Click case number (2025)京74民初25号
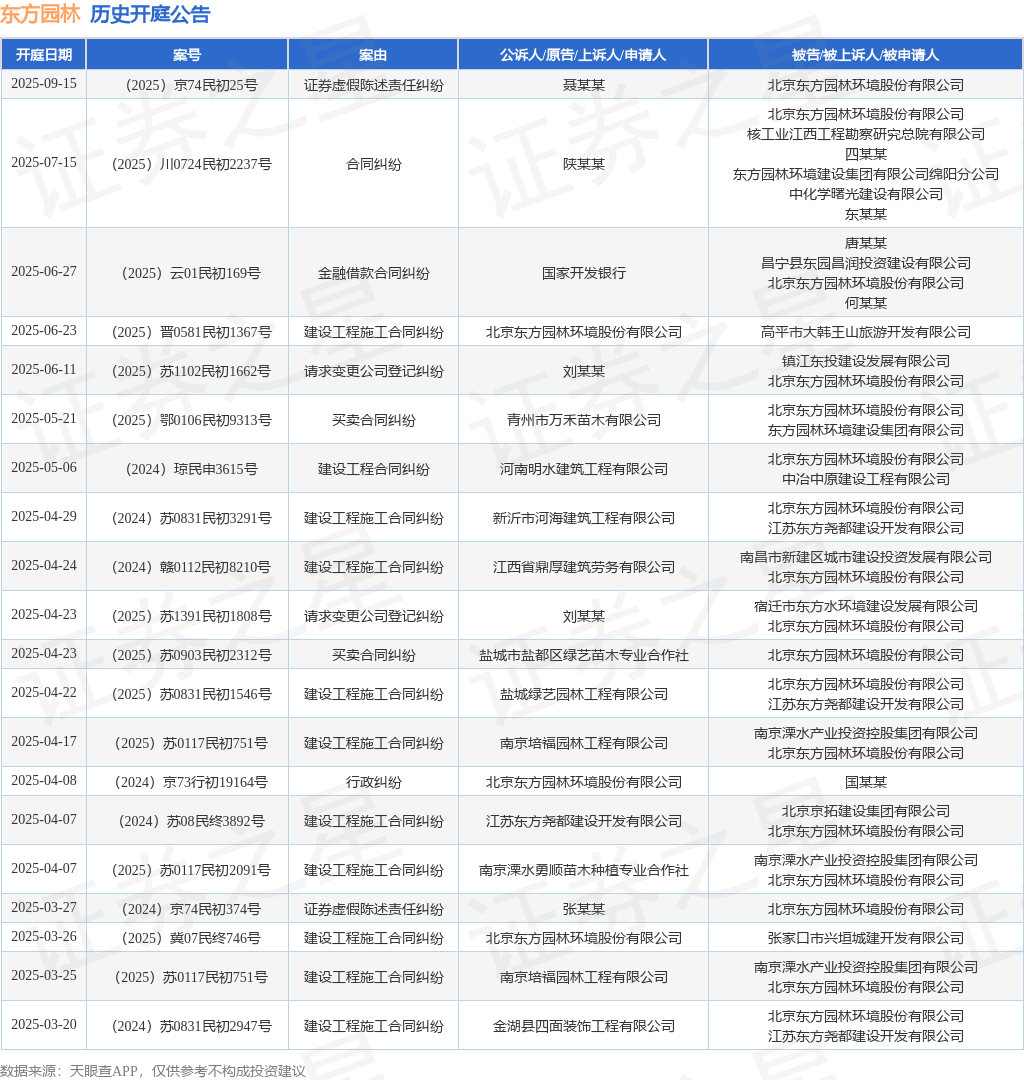Screen dimensions: 1024x1080 191,85
